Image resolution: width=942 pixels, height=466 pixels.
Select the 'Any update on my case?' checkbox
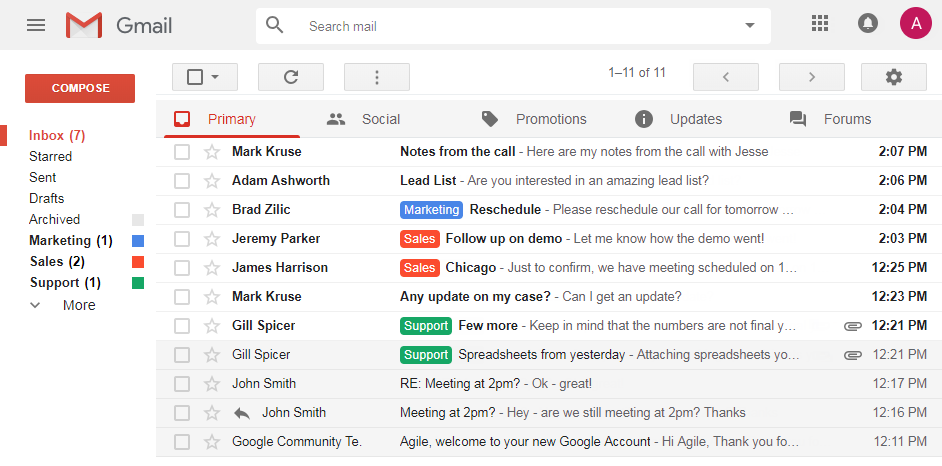pos(182,297)
